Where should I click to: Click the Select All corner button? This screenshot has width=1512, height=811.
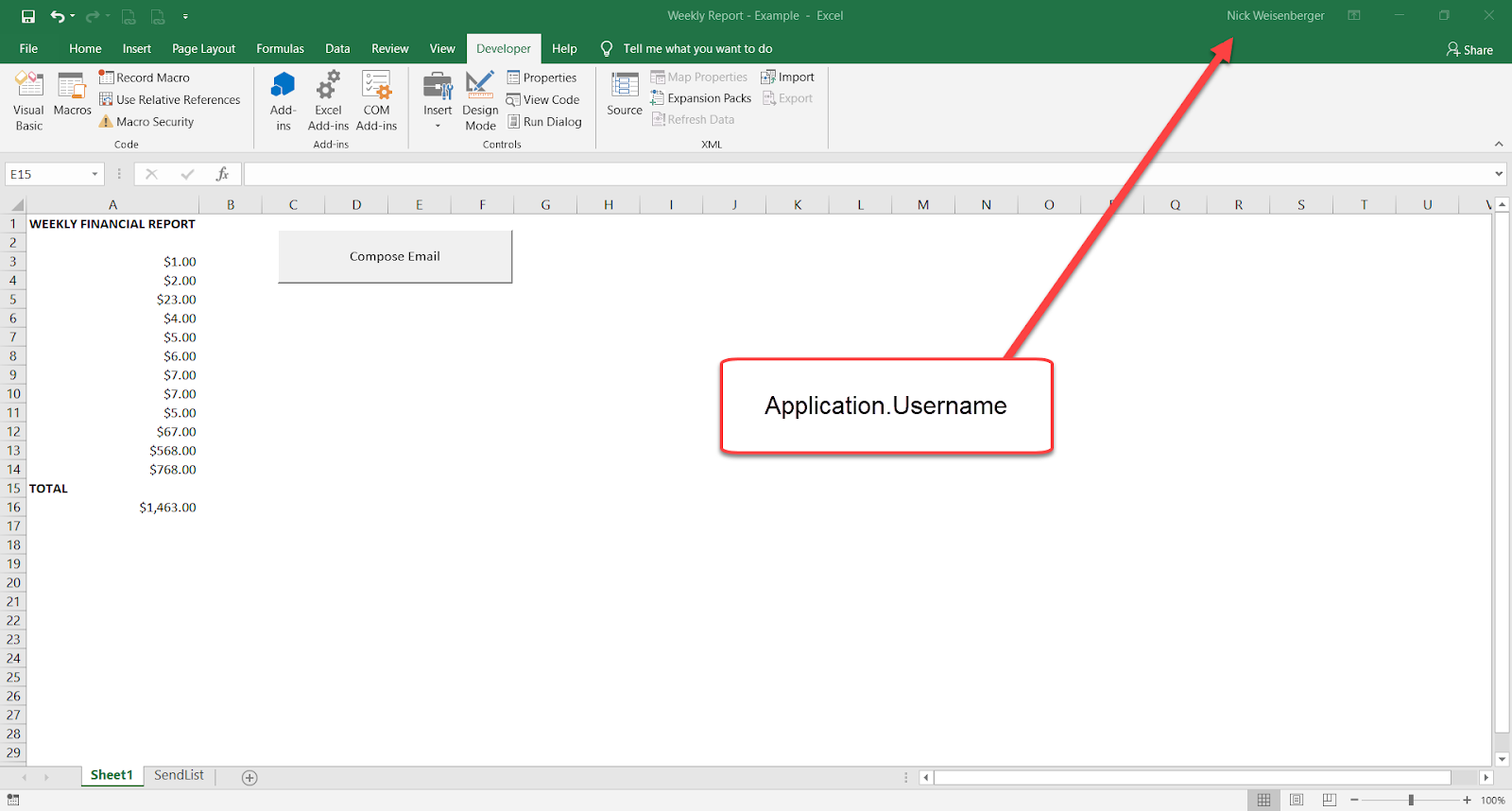16,205
